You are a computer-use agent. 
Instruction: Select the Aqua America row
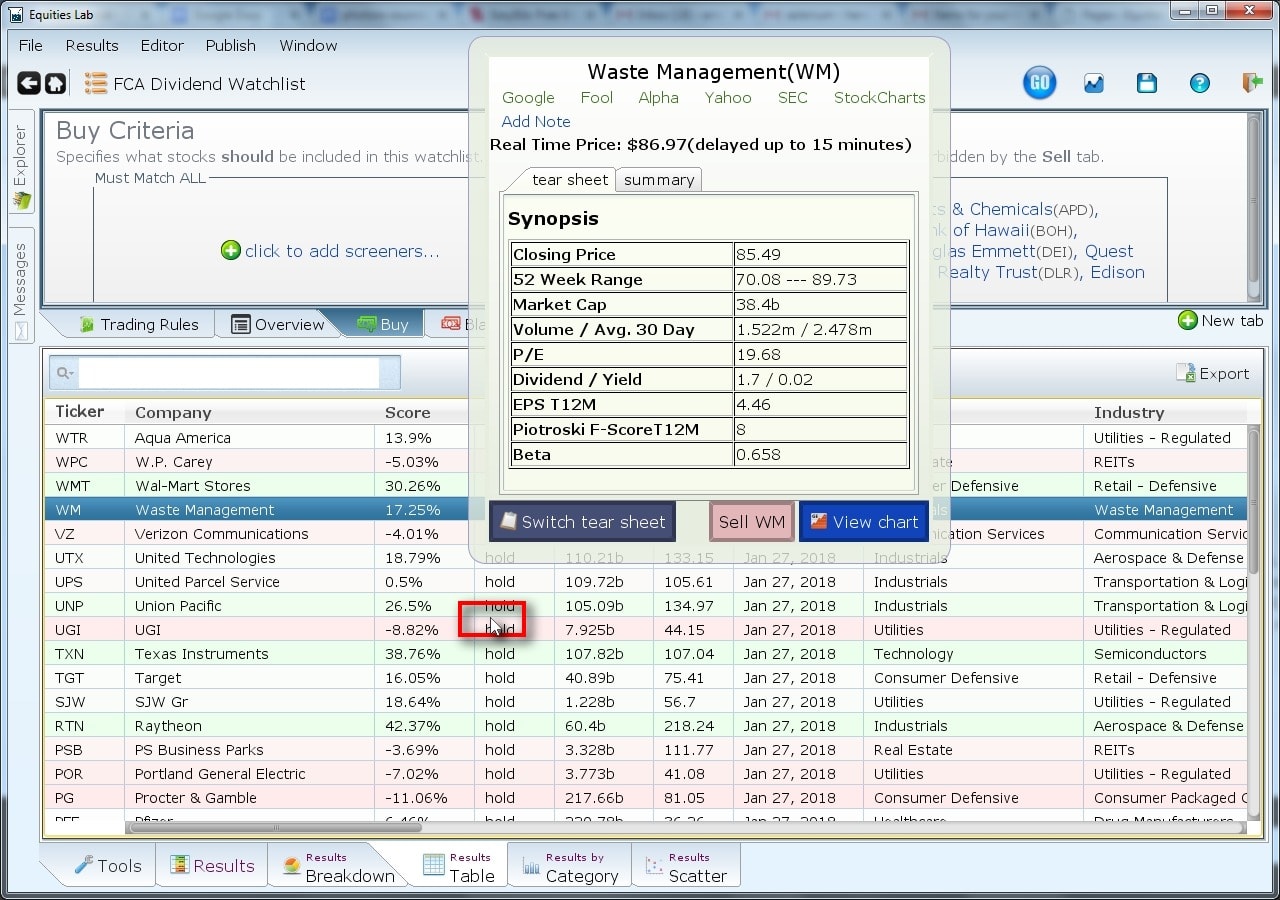coord(646,438)
